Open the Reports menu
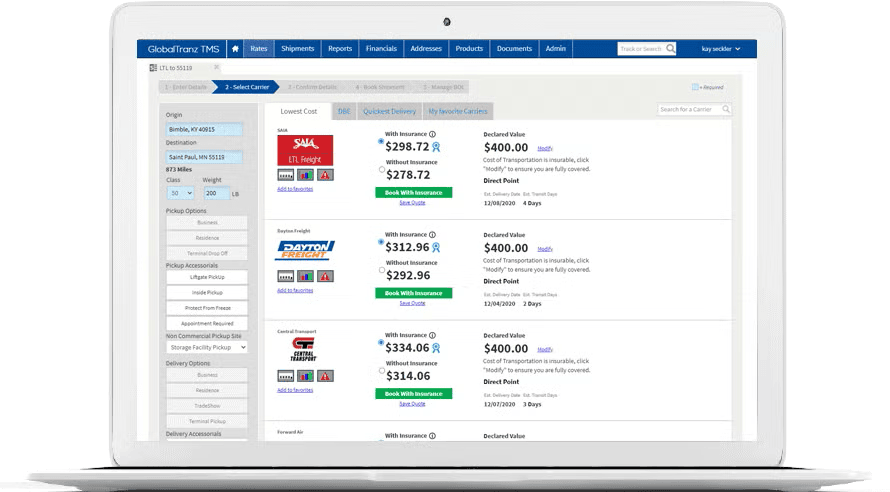 340,49
